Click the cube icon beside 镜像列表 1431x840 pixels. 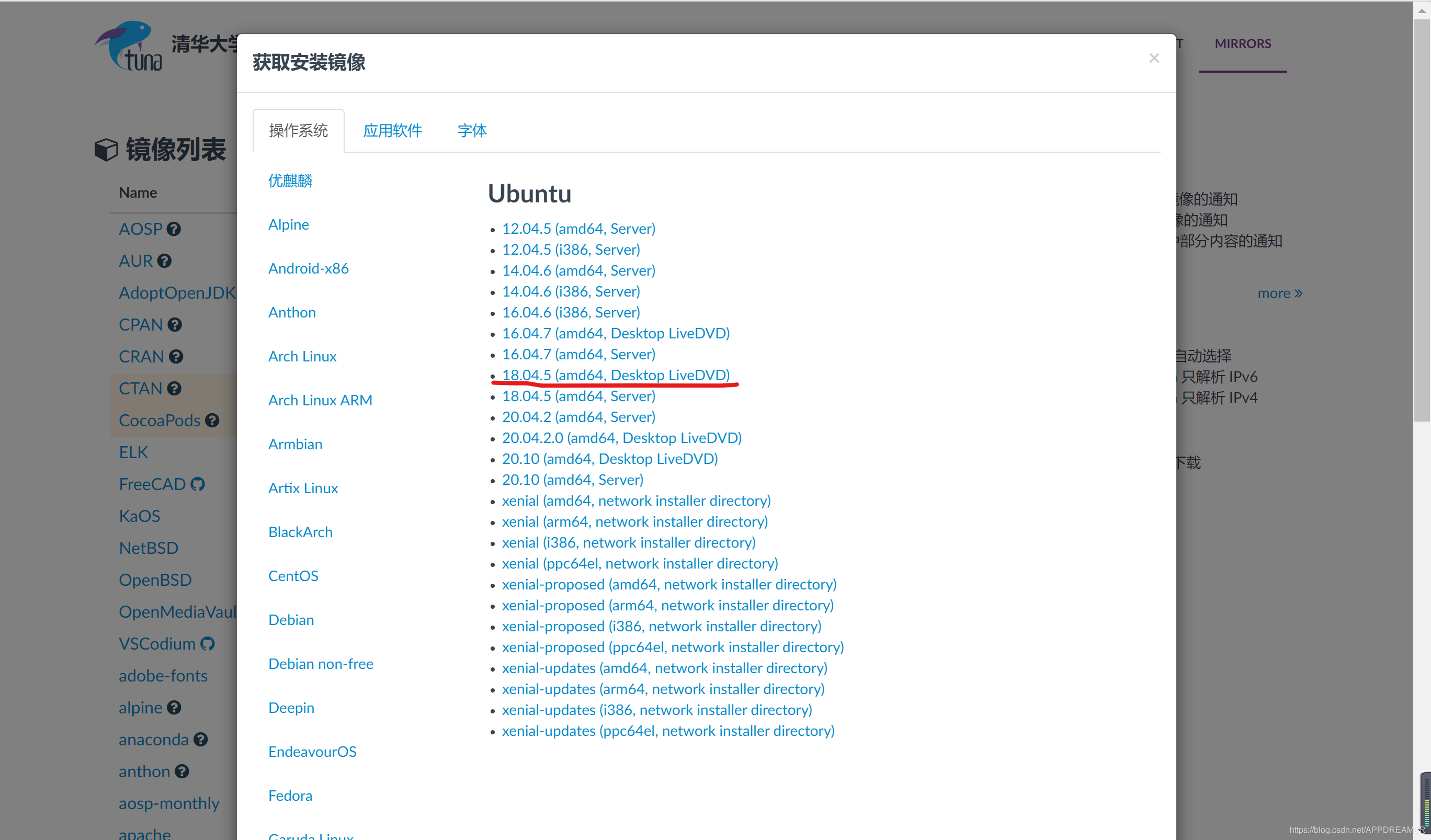[106, 150]
